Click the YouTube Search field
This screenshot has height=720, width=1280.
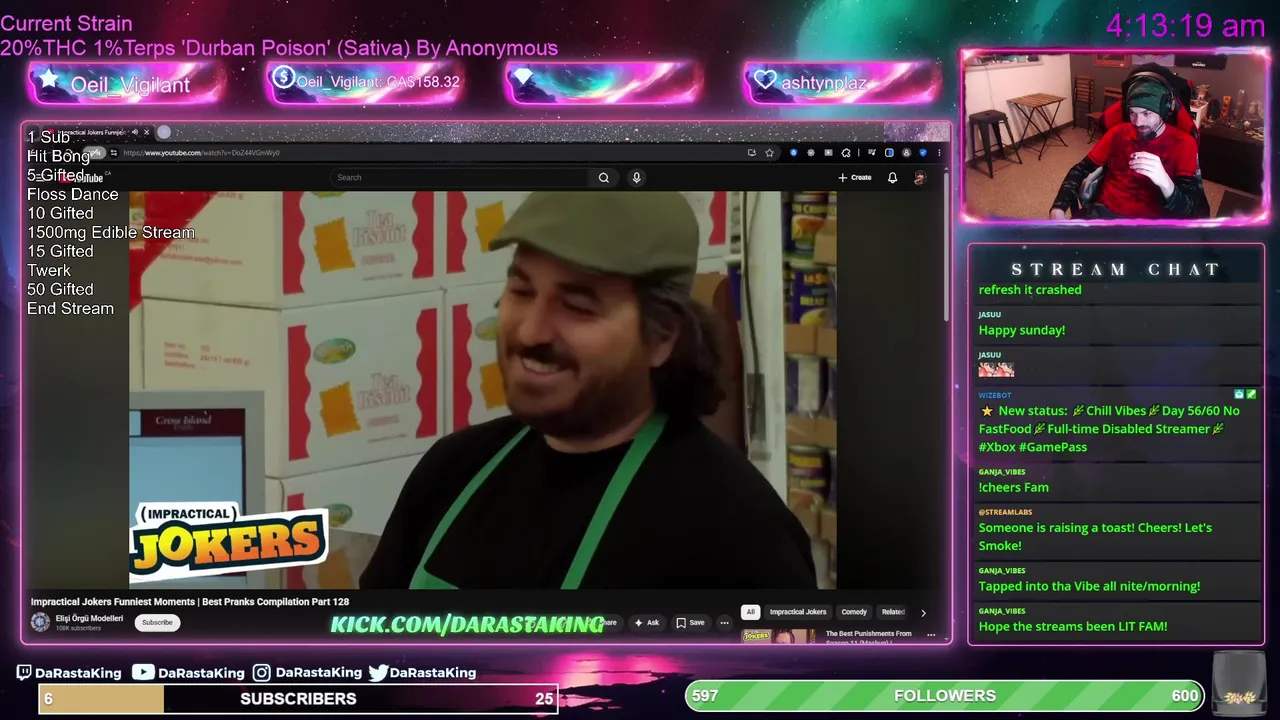pos(460,177)
